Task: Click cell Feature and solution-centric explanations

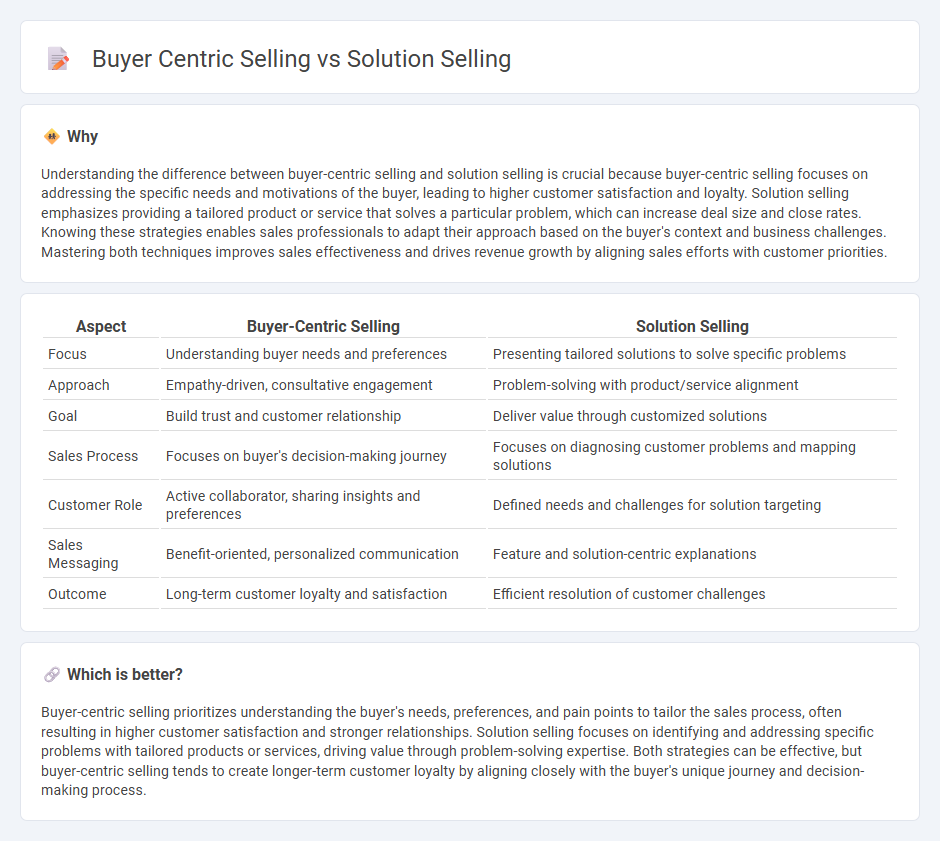Action: 692,554
